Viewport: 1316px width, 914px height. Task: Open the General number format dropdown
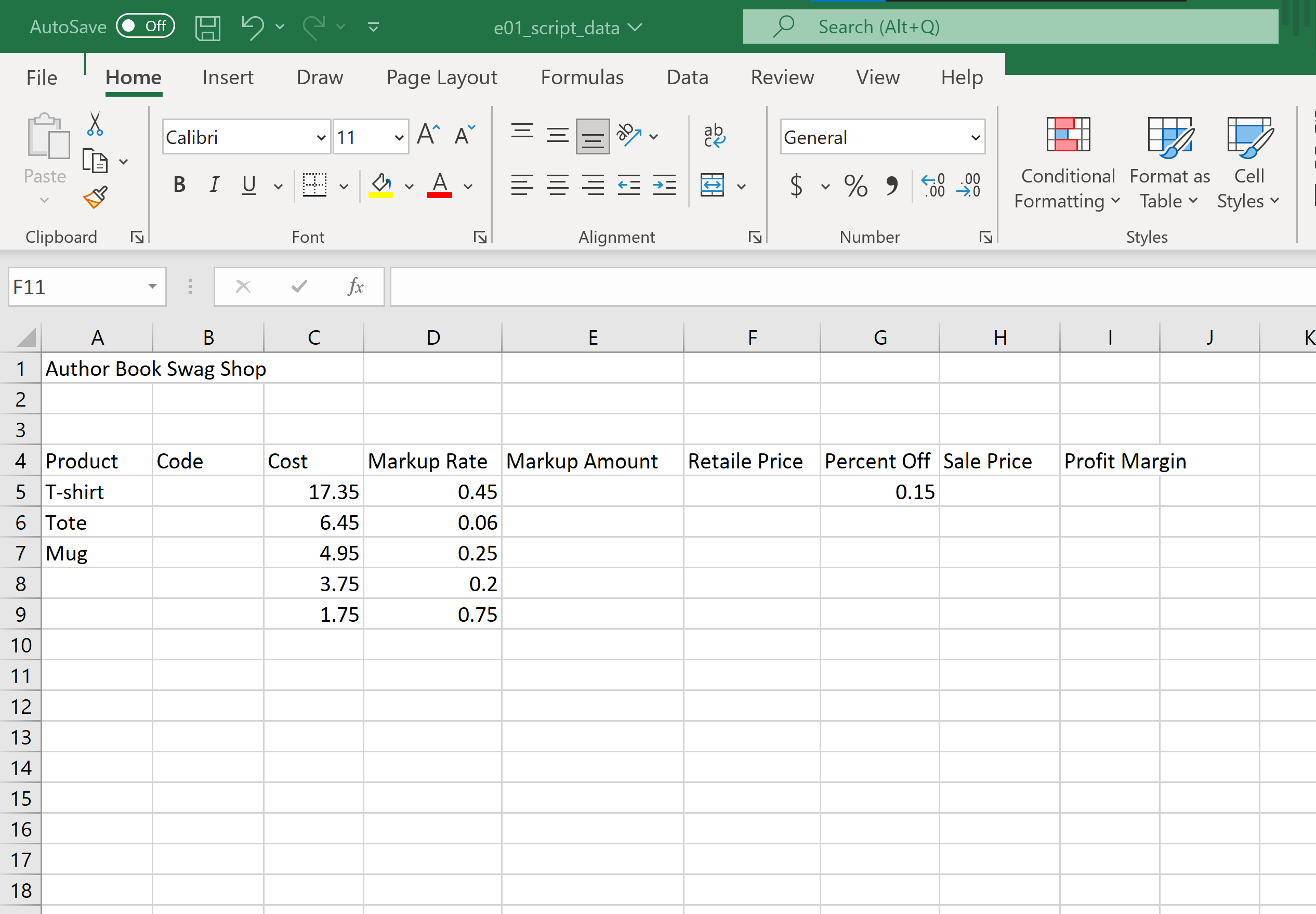click(976, 137)
